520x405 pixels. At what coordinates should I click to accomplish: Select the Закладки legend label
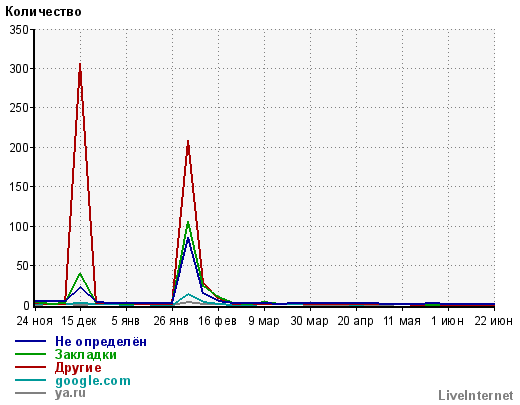coord(86,354)
